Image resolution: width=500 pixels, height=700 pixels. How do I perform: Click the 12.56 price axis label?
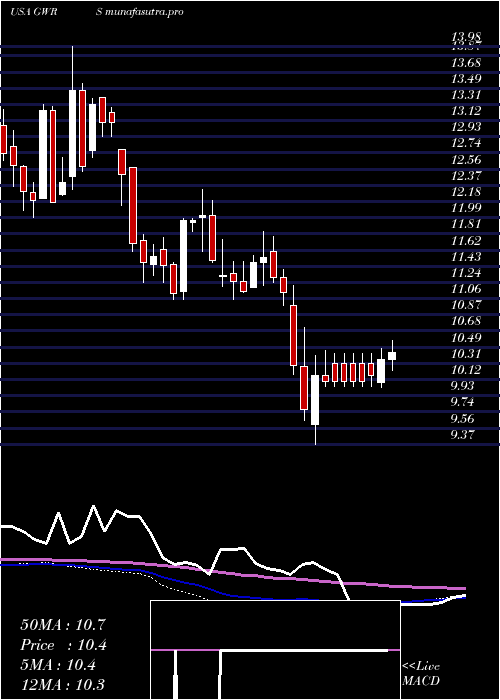point(466,159)
